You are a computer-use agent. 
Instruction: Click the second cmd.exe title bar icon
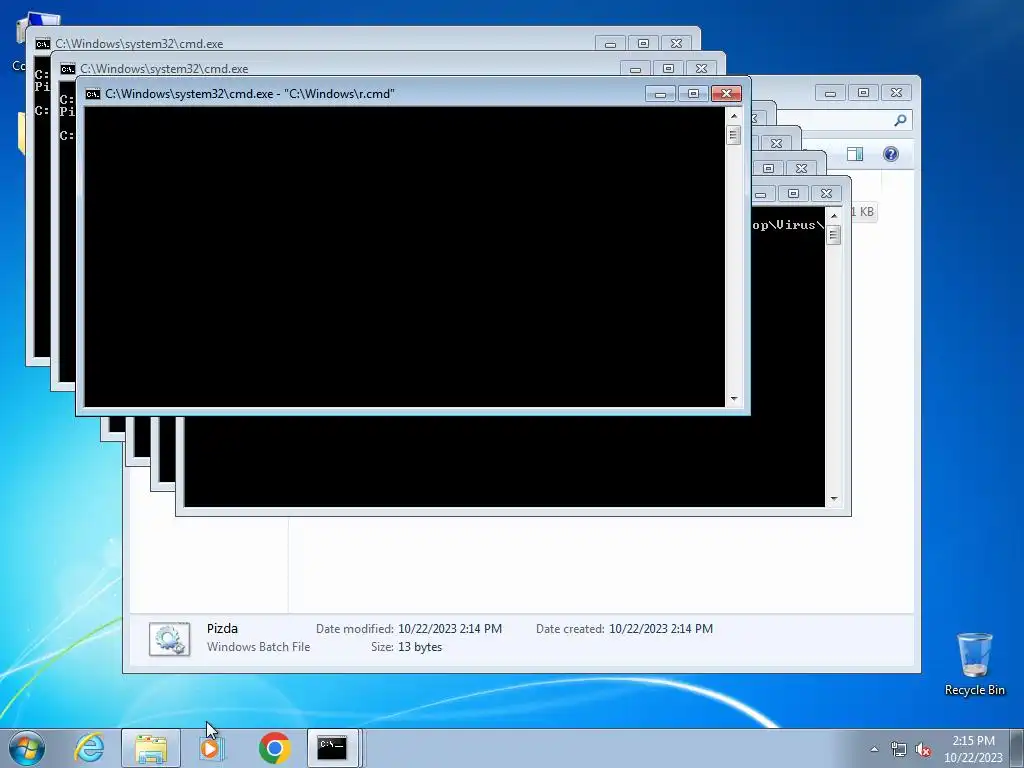[x=68, y=69]
